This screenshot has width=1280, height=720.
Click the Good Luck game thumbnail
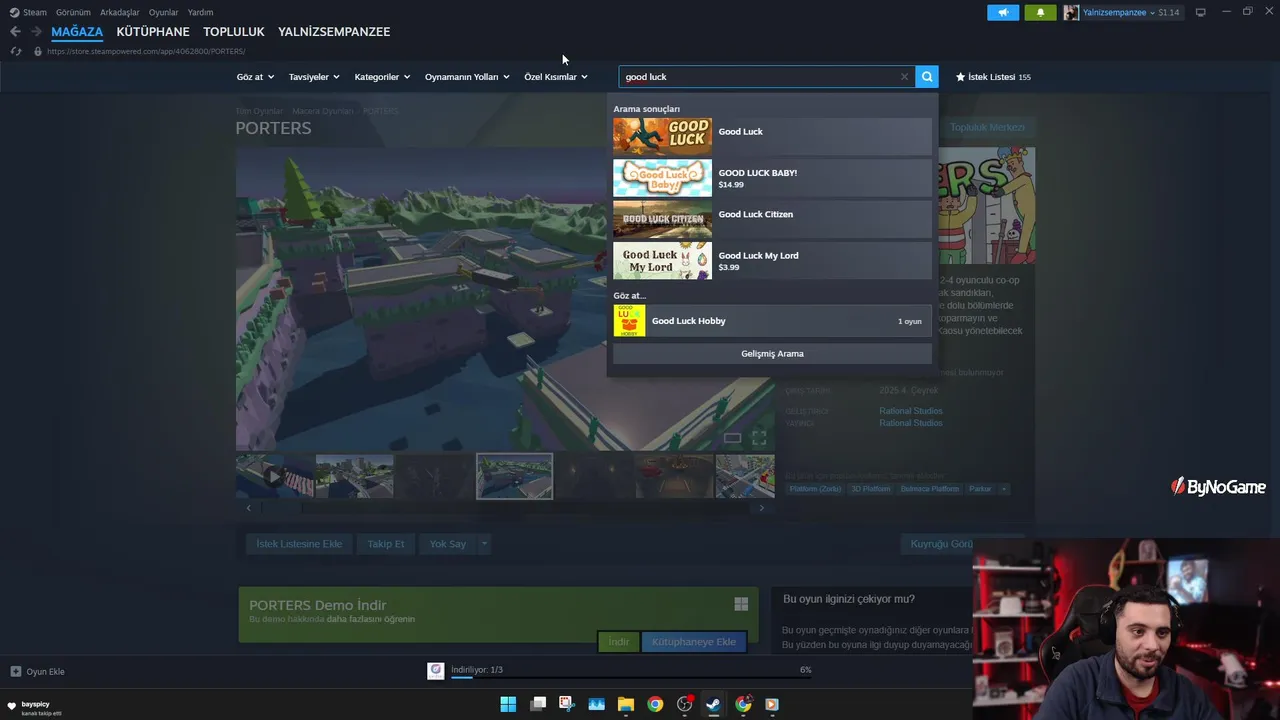pyautogui.click(x=662, y=136)
